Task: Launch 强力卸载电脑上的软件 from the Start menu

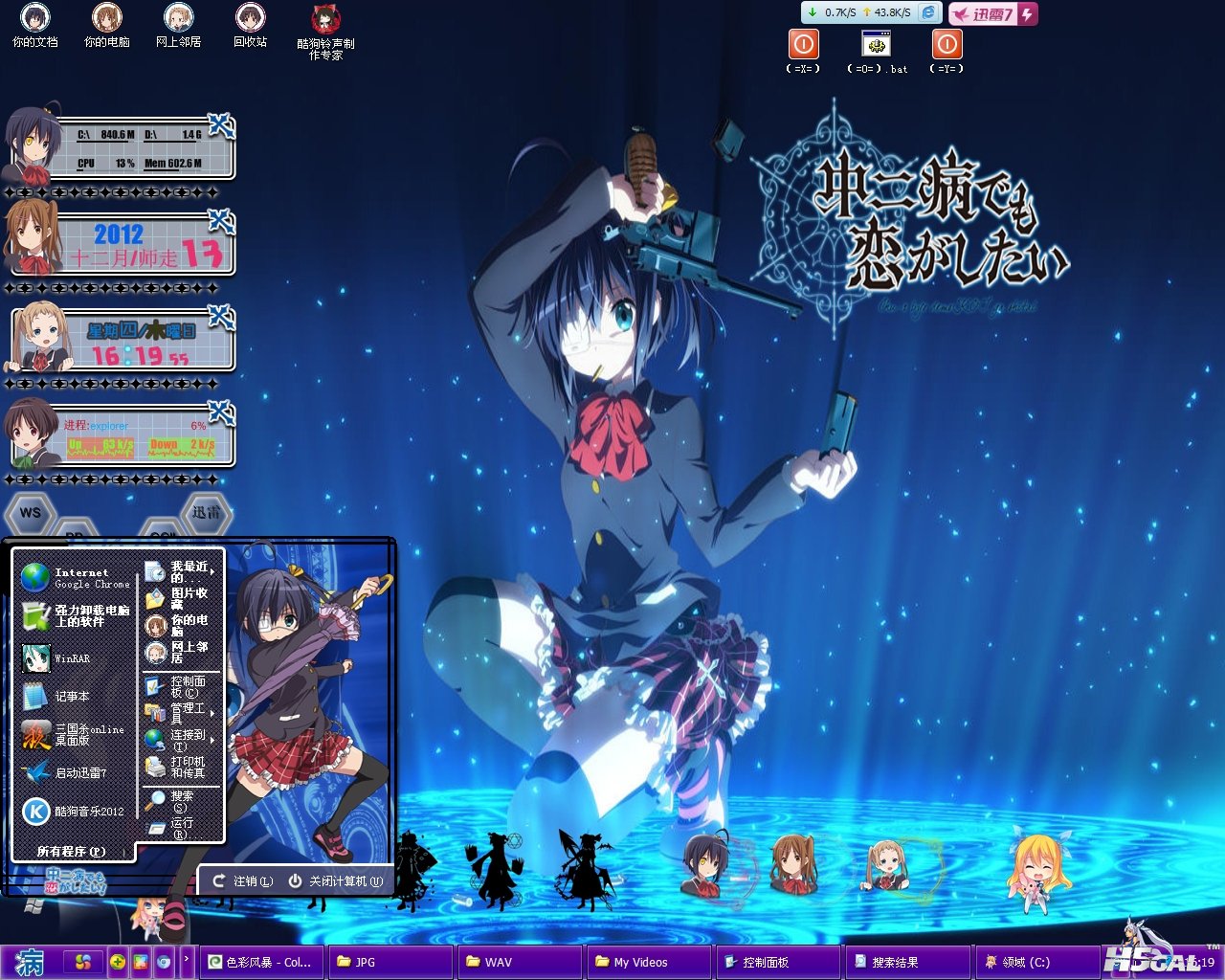Action: coord(77,616)
